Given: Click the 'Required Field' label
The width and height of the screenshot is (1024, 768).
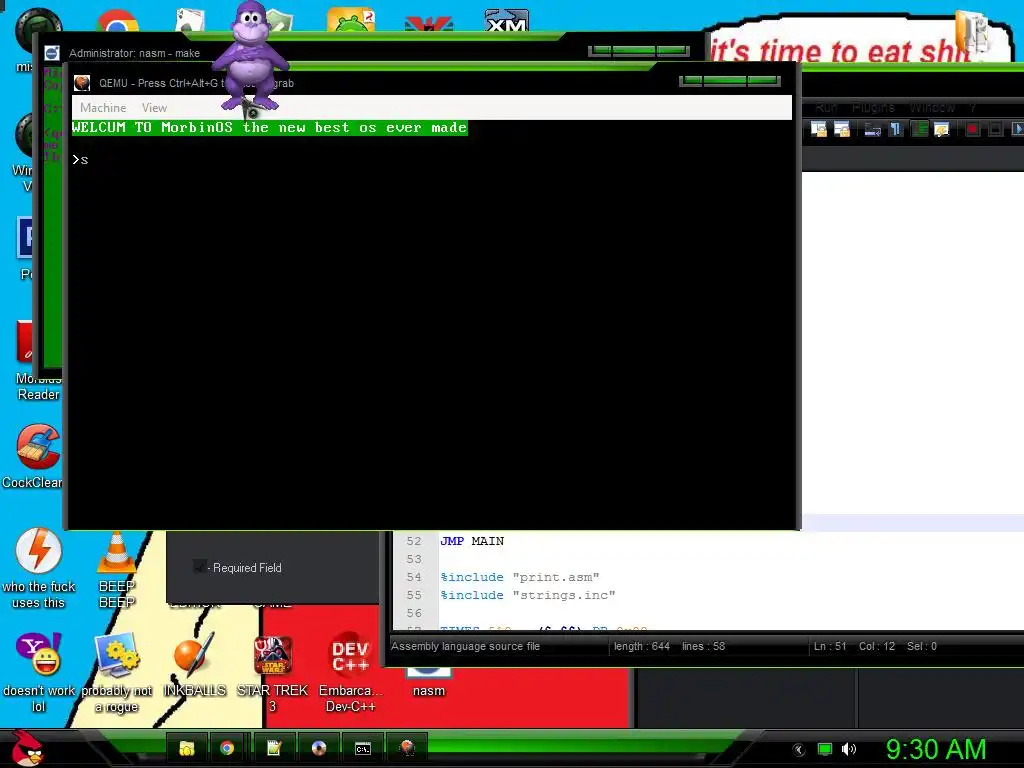Looking at the screenshot, I should [x=247, y=568].
